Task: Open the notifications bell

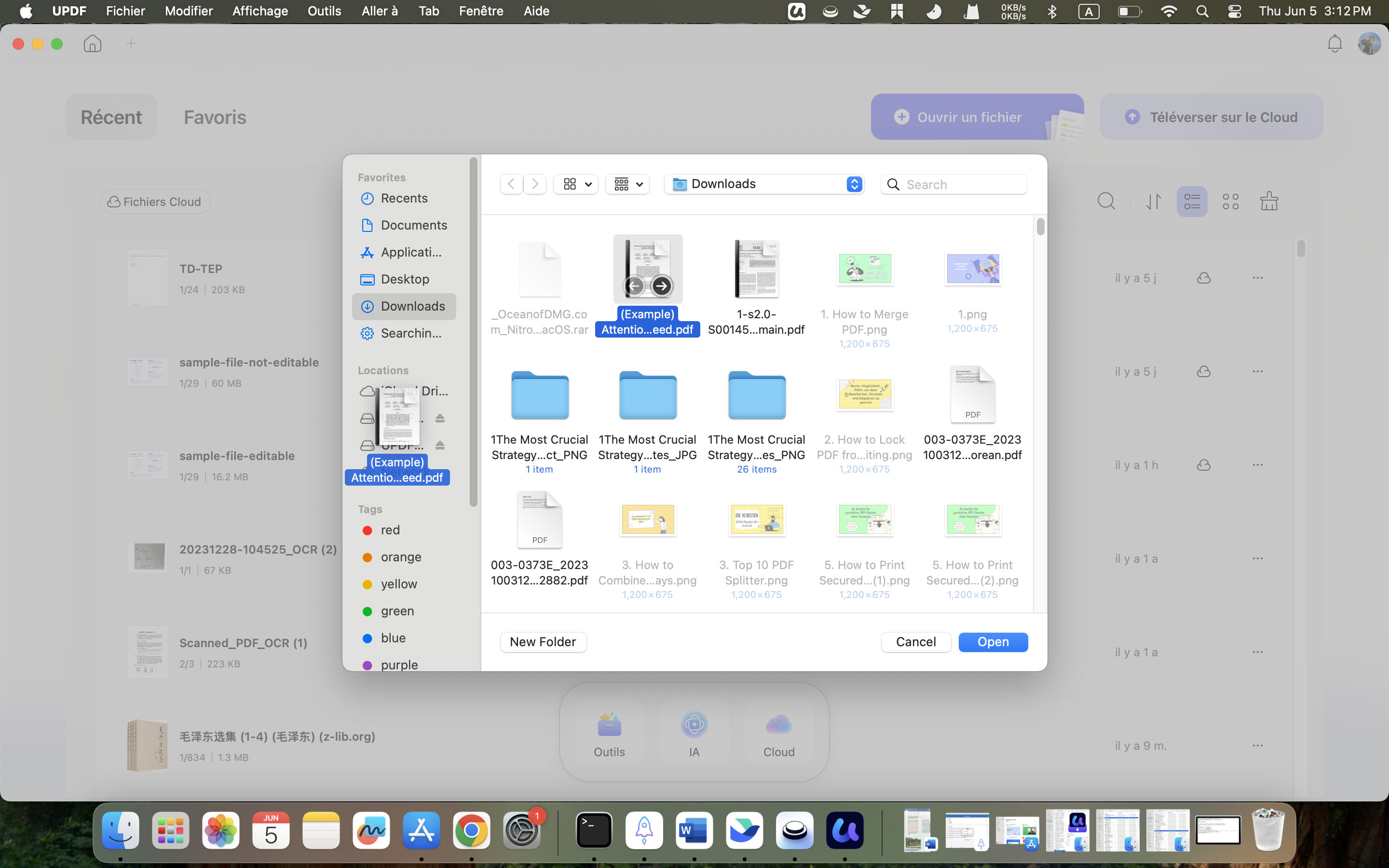Action: (1335, 43)
